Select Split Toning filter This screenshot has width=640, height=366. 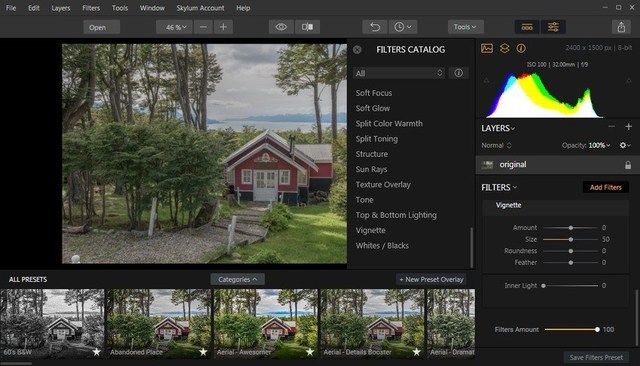[376, 139]
